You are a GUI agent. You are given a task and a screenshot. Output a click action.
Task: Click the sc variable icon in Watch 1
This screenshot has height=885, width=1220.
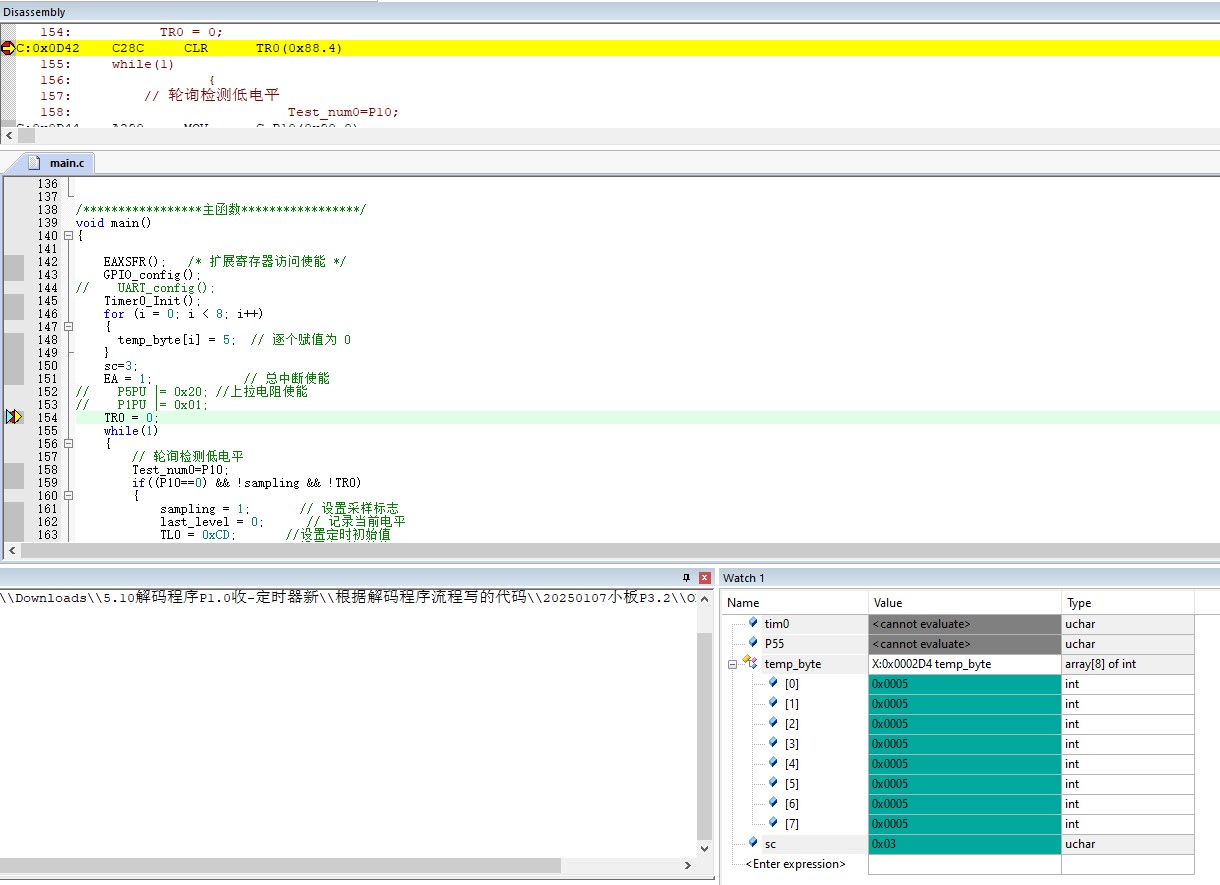pos(753,843)
